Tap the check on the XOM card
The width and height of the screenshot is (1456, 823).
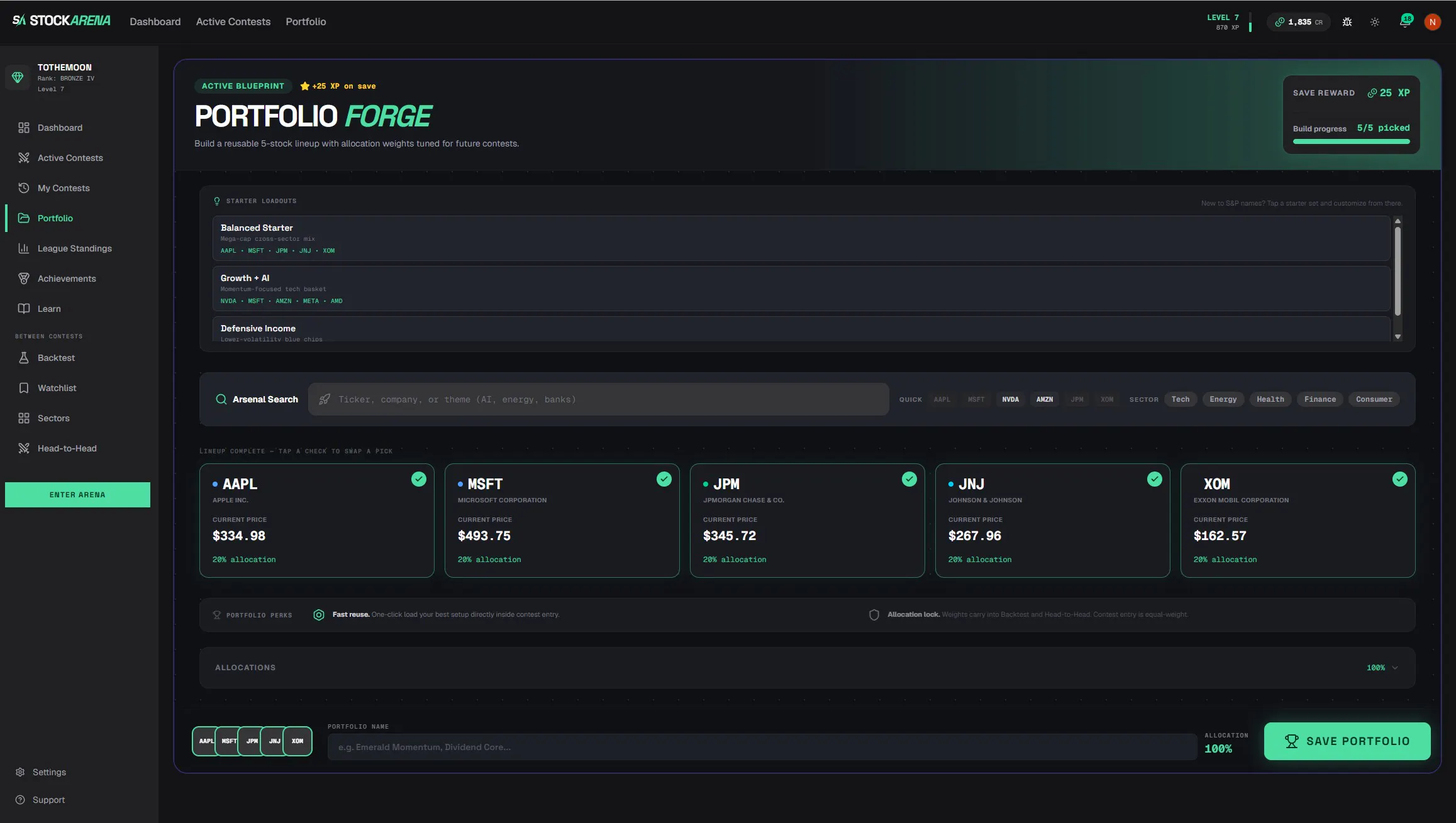click(x=1400, y=479)
